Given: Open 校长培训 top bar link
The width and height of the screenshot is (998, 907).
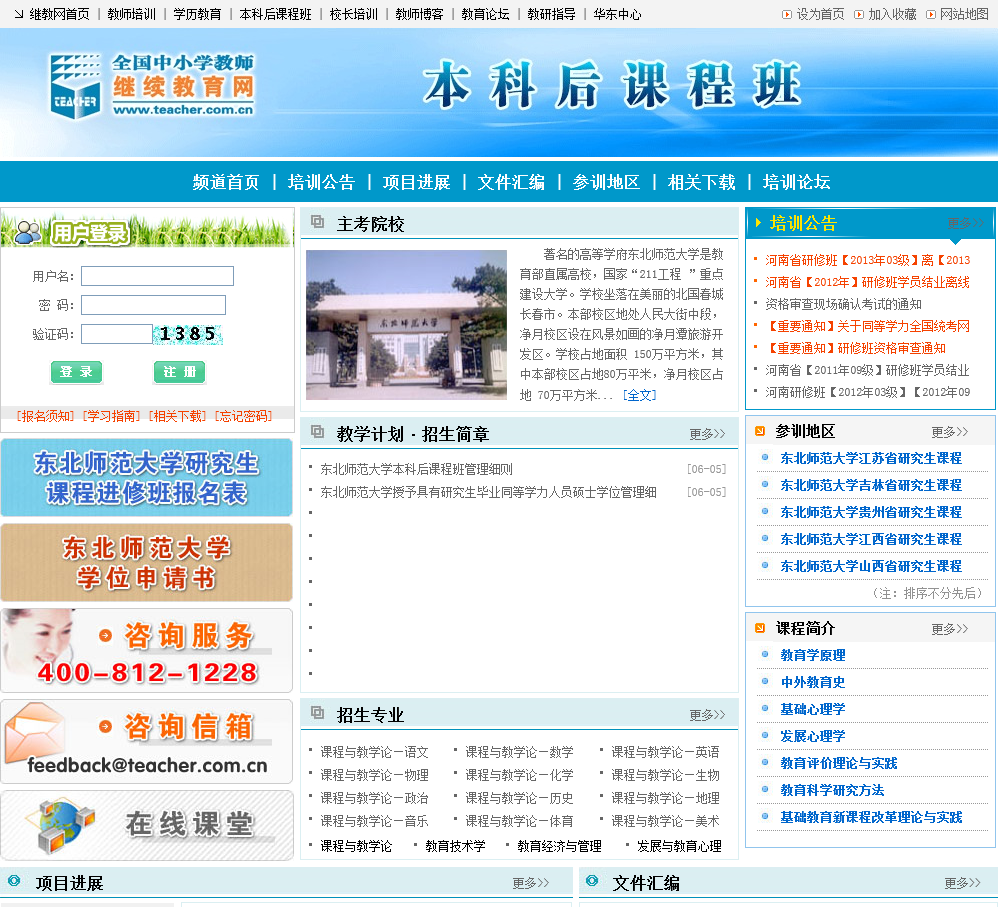Looking at the screenshot, I should tap(353, 14).
